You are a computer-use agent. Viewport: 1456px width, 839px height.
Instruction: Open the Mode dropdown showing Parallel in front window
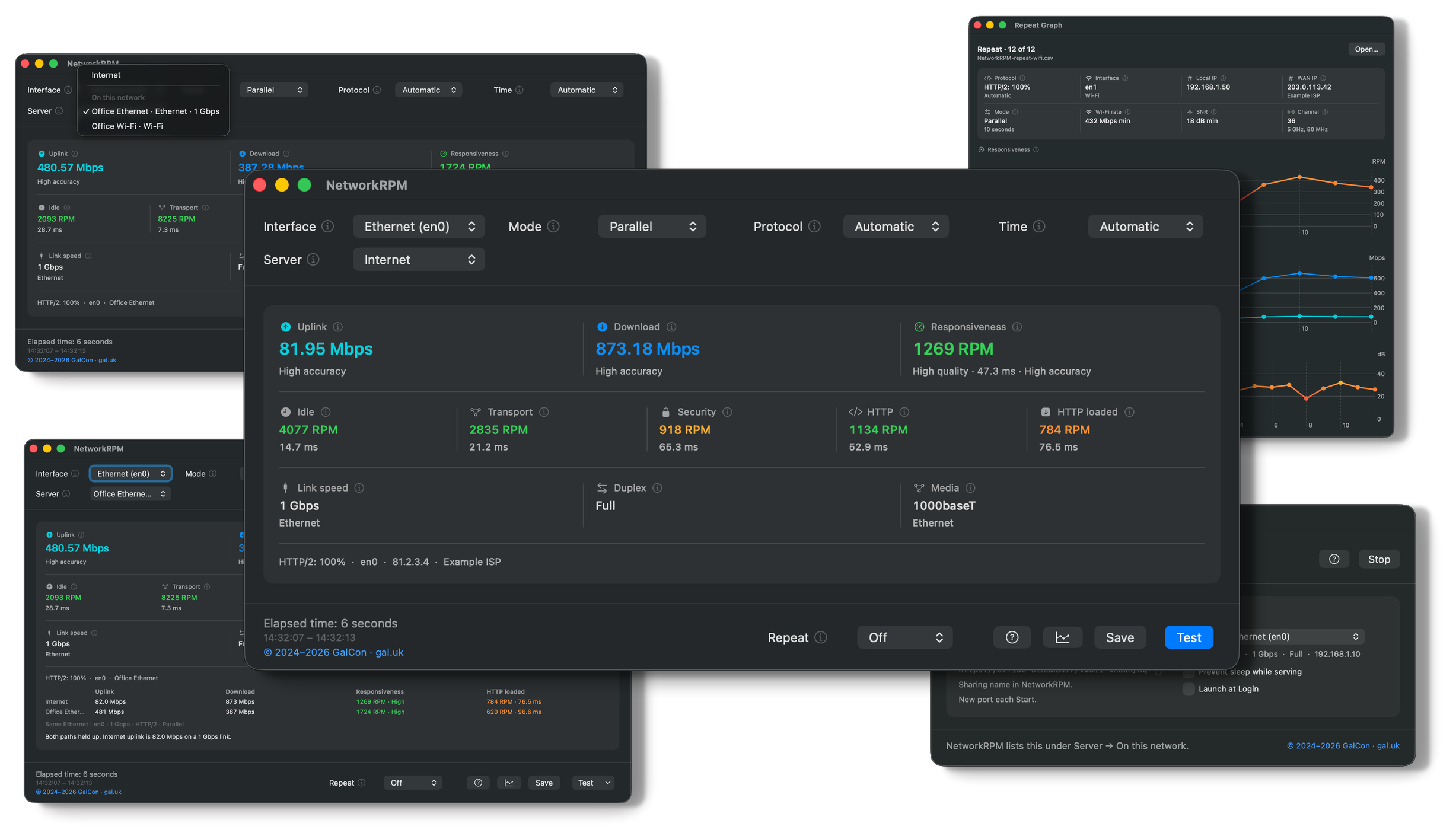pyautogui.click(x=652, y=227)
